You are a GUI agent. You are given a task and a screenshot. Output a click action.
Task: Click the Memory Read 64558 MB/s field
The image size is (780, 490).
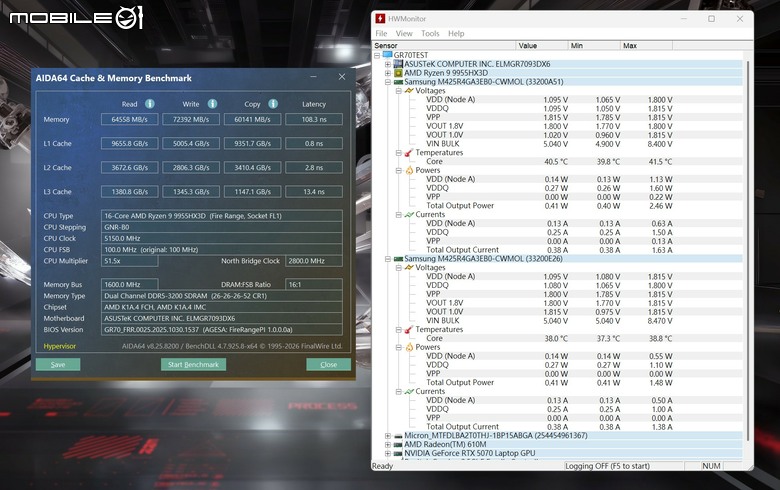129,119
